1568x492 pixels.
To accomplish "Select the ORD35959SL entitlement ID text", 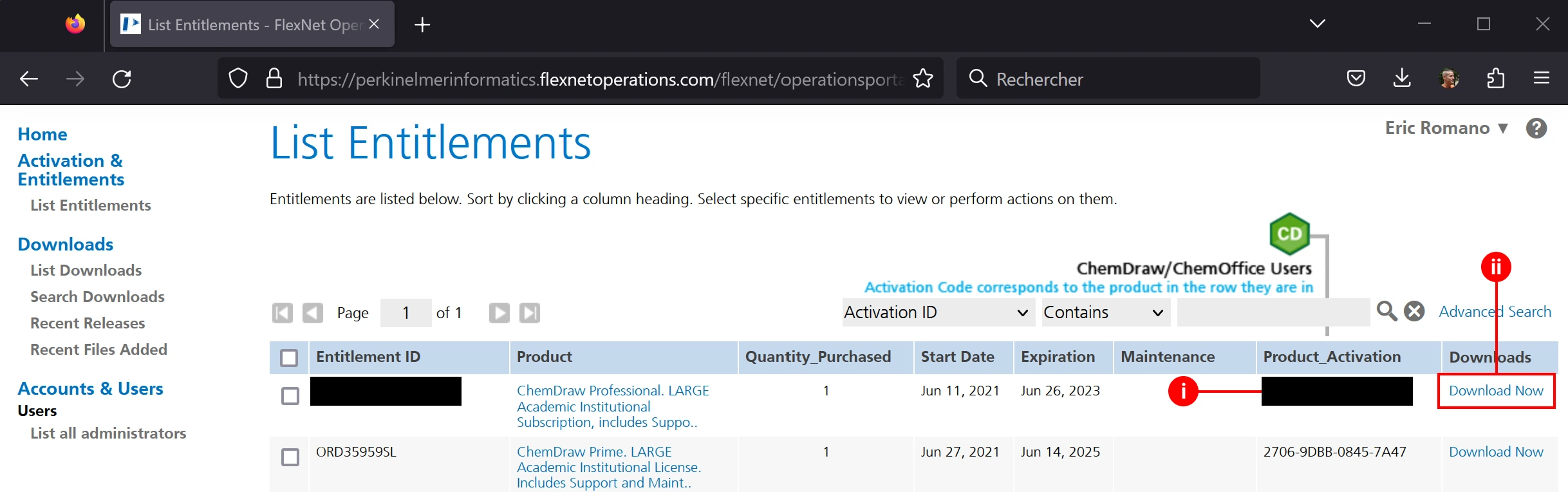I will (x=356, y=452).
